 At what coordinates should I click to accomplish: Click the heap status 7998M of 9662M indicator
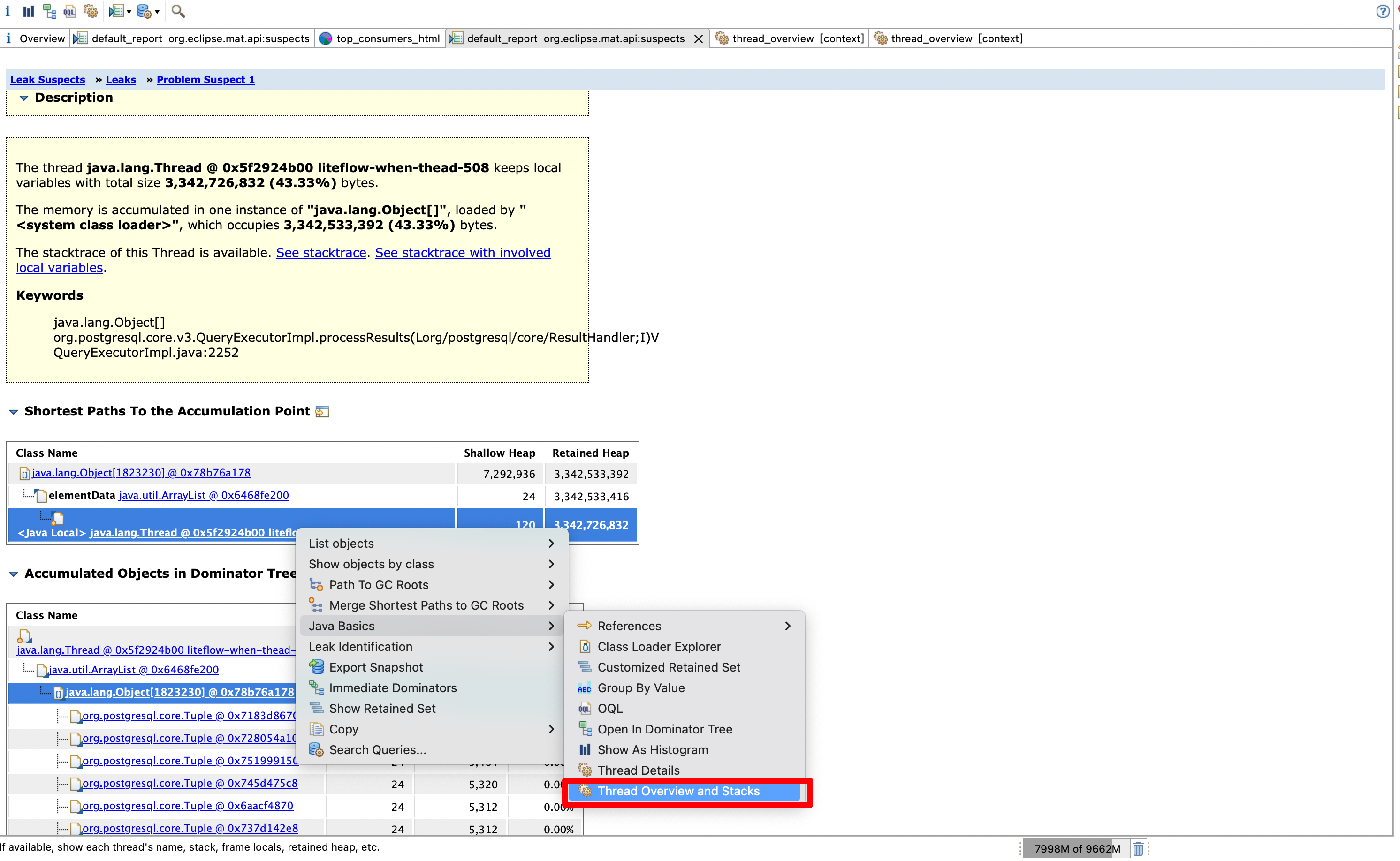(1076, 848)
